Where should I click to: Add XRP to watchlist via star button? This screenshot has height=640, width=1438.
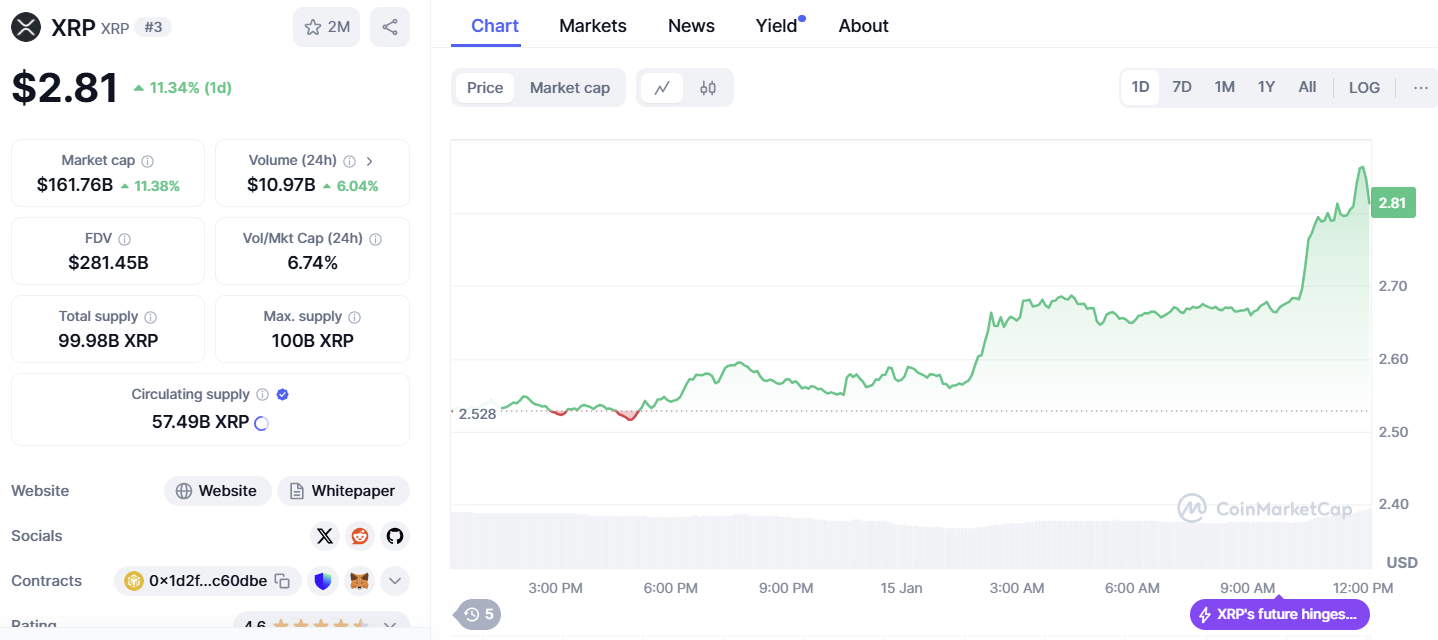click(x=326, y=27)
